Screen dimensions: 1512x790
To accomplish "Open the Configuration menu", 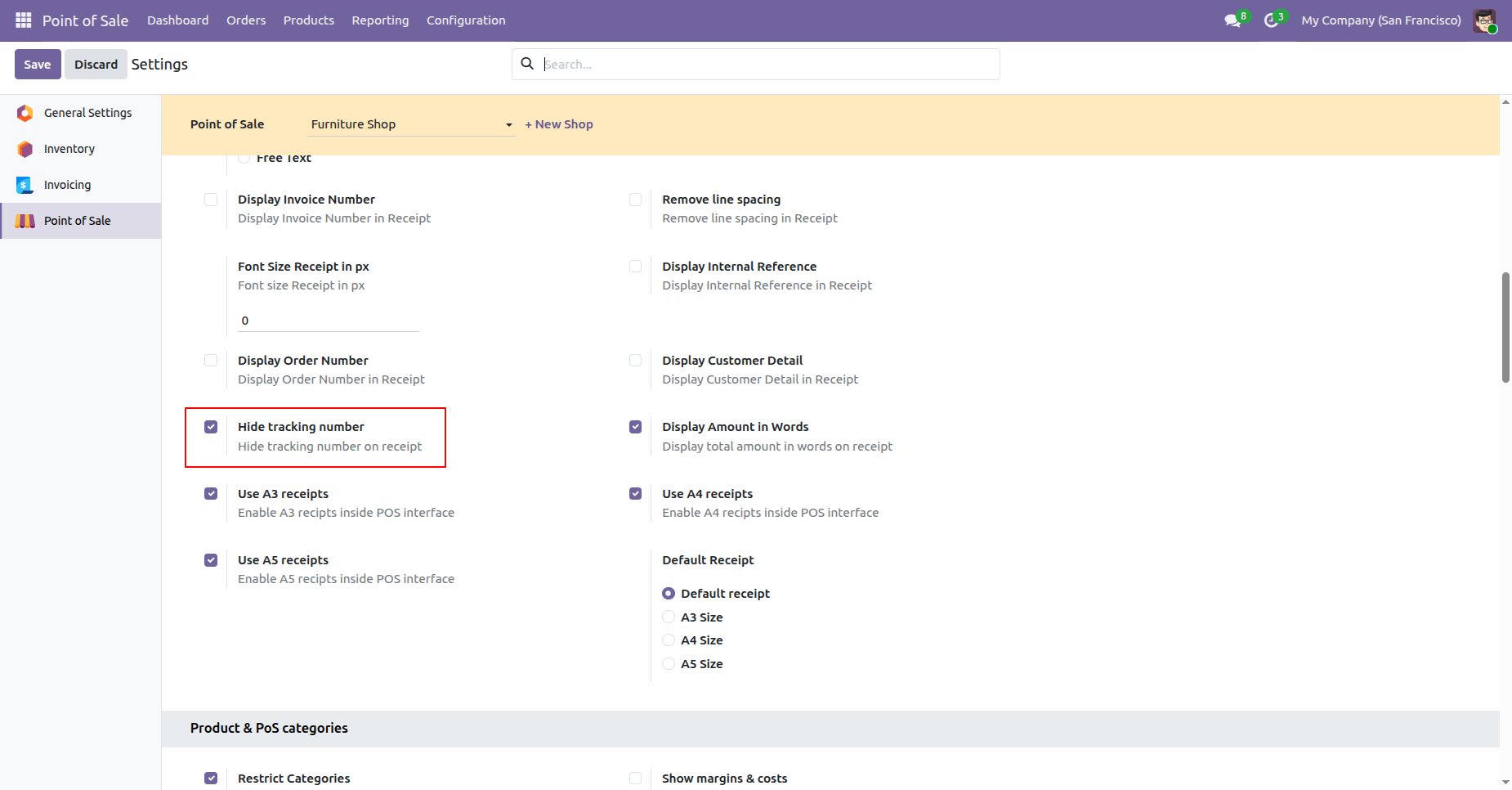I will click(x=466, y=20).
